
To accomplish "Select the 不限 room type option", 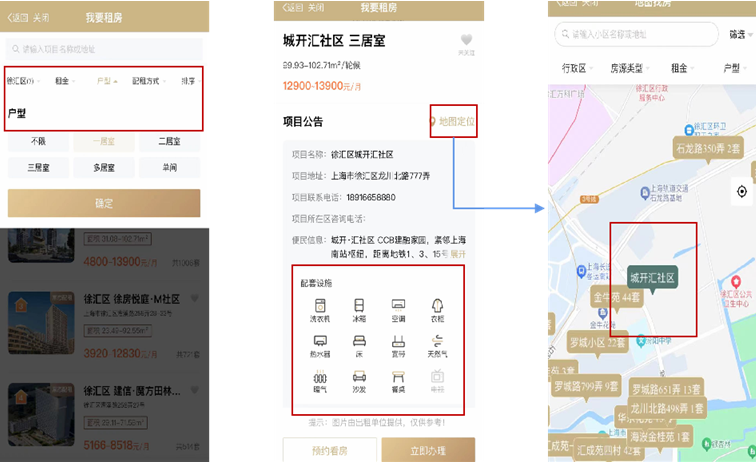I will pyautogui.click(x=38, y=142).
